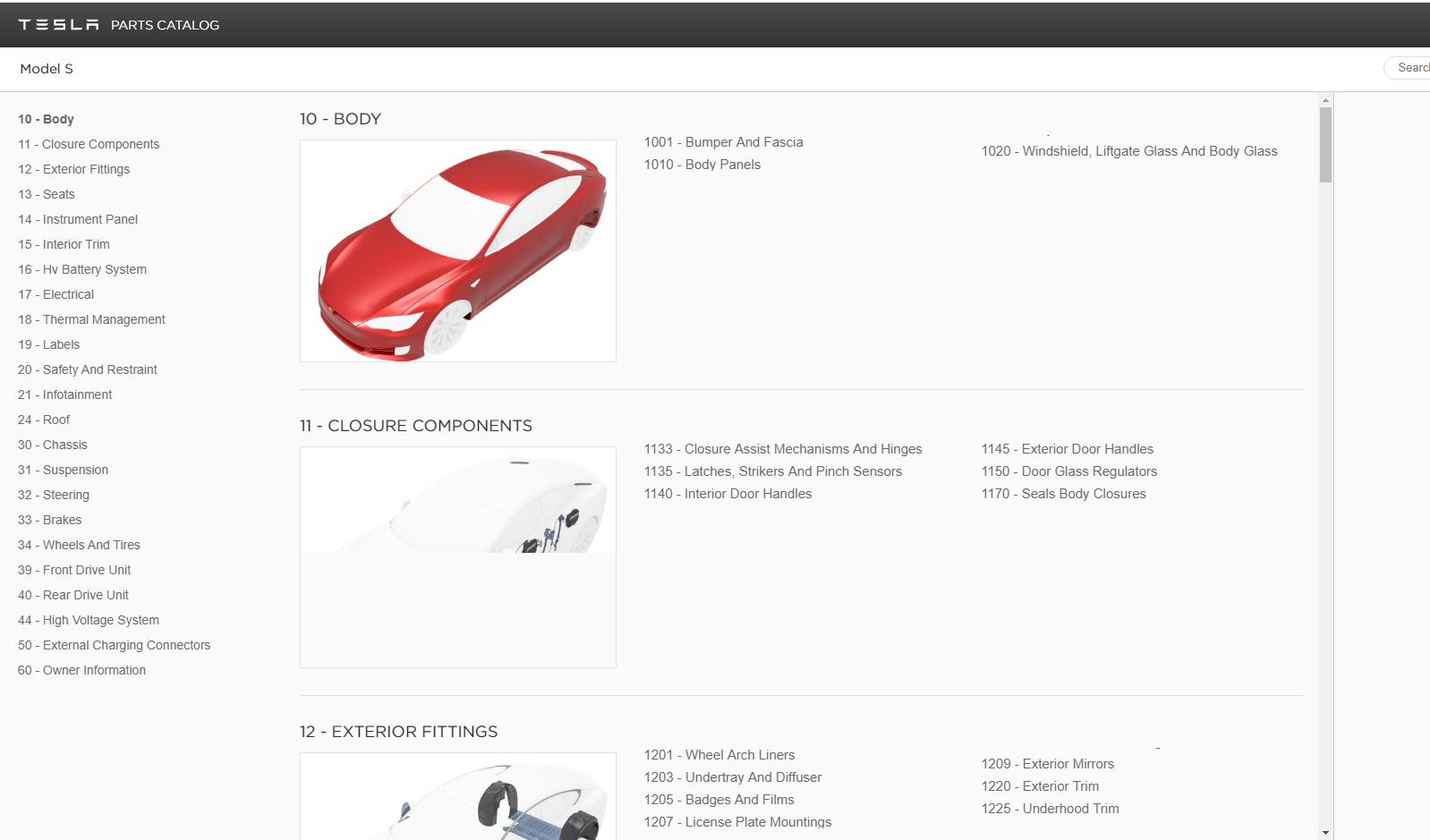
Task: Click the Search input field
Action: [1408, 68]
